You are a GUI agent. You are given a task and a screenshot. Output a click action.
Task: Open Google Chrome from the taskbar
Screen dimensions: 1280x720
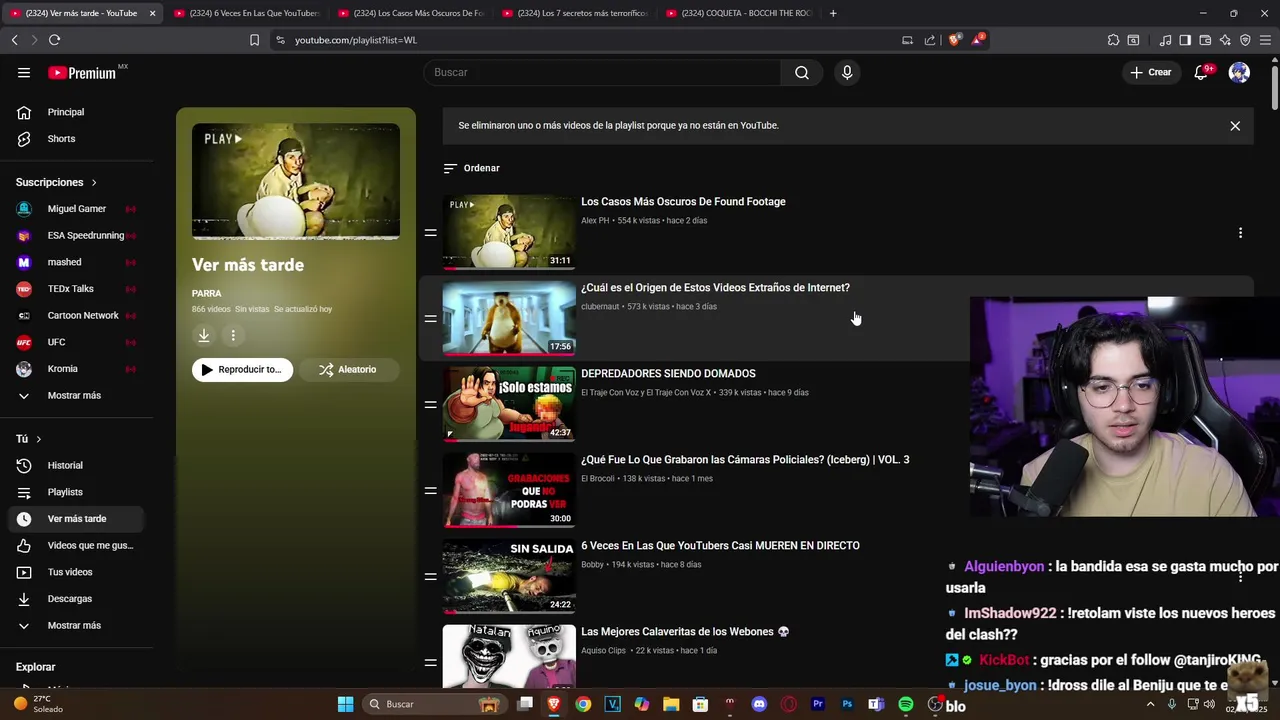click(x=583, y=704)
